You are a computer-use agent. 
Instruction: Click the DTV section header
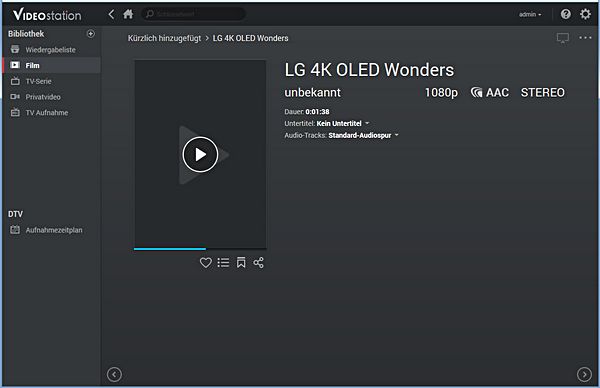click(x=15, y=214)
